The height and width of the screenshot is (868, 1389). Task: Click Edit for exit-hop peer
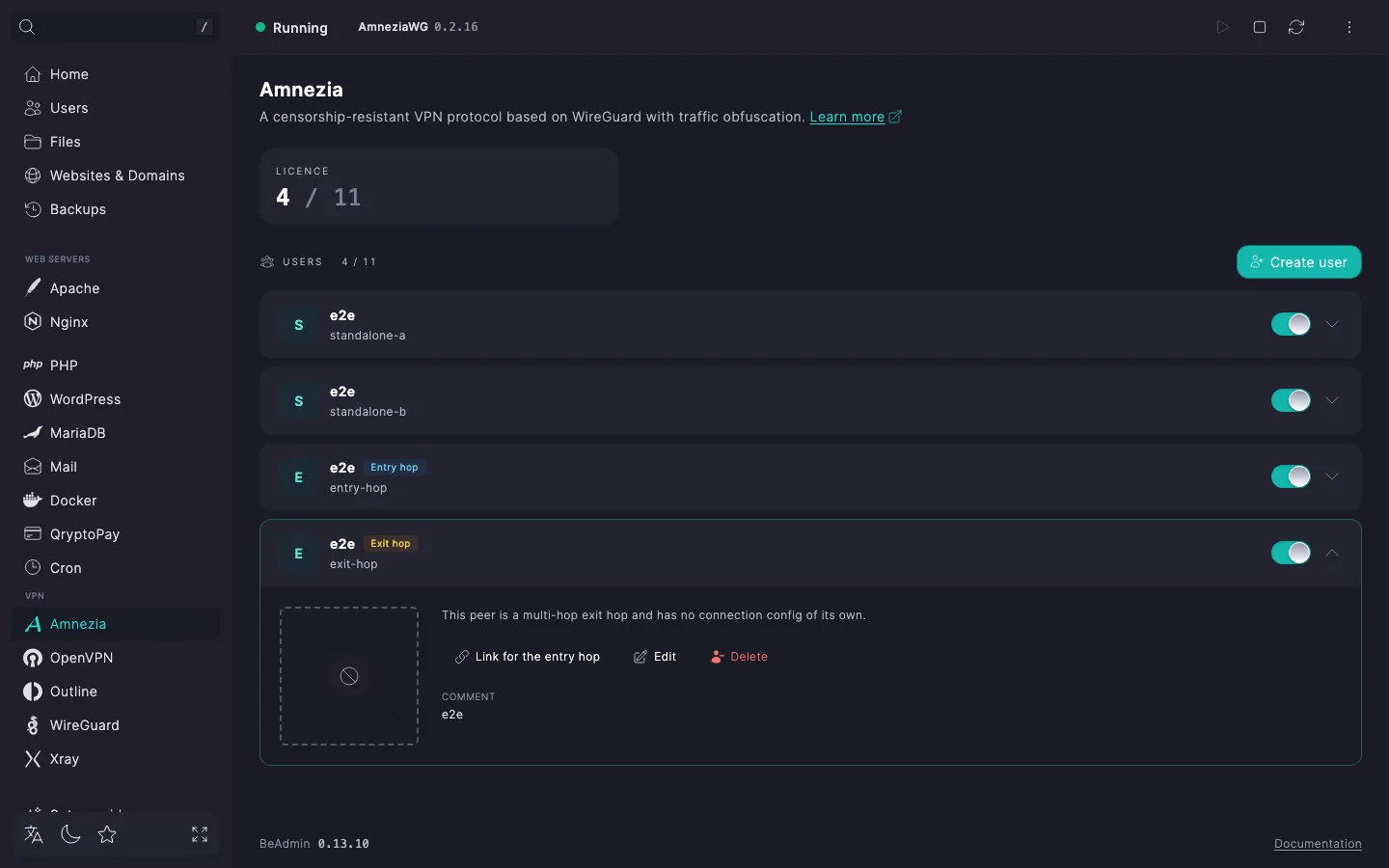click(x=655, y=657)
